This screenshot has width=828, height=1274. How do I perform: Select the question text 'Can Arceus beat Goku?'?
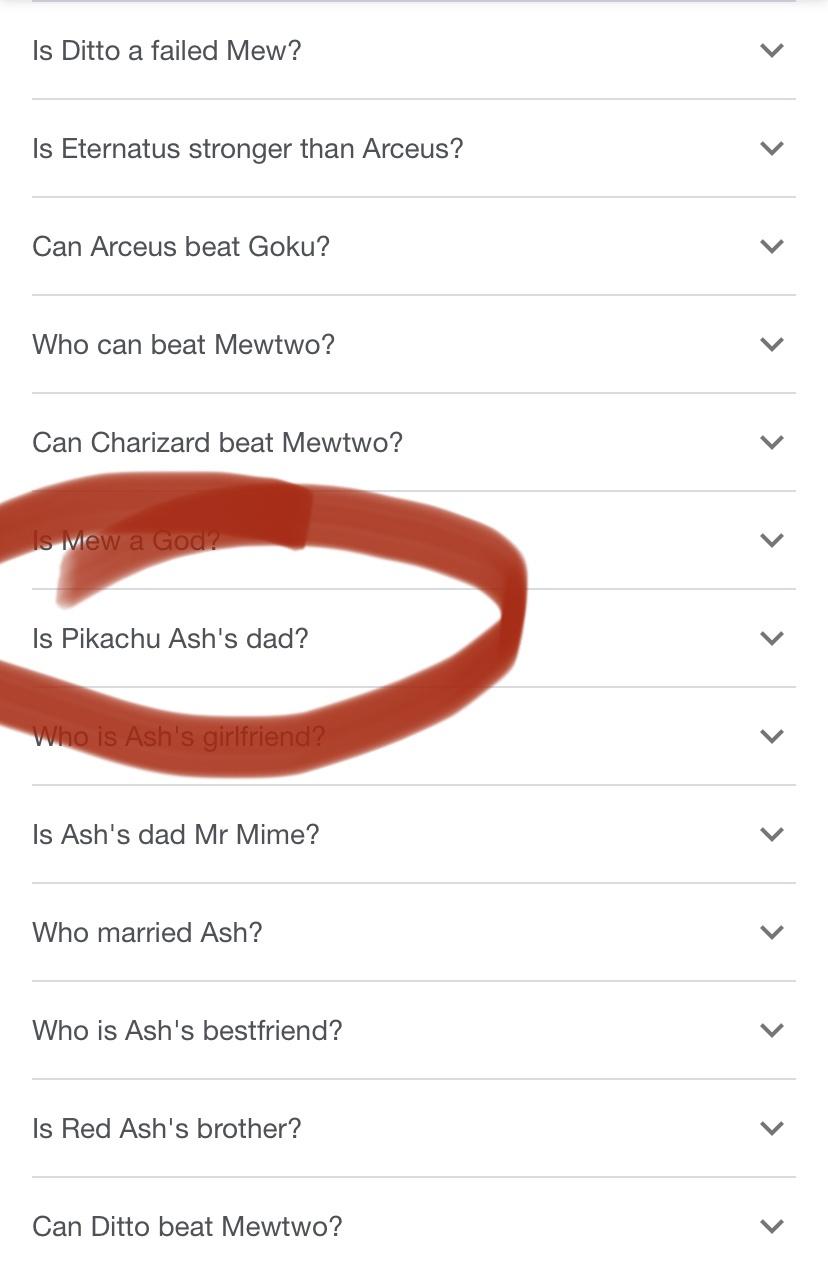tap(181, 246)
